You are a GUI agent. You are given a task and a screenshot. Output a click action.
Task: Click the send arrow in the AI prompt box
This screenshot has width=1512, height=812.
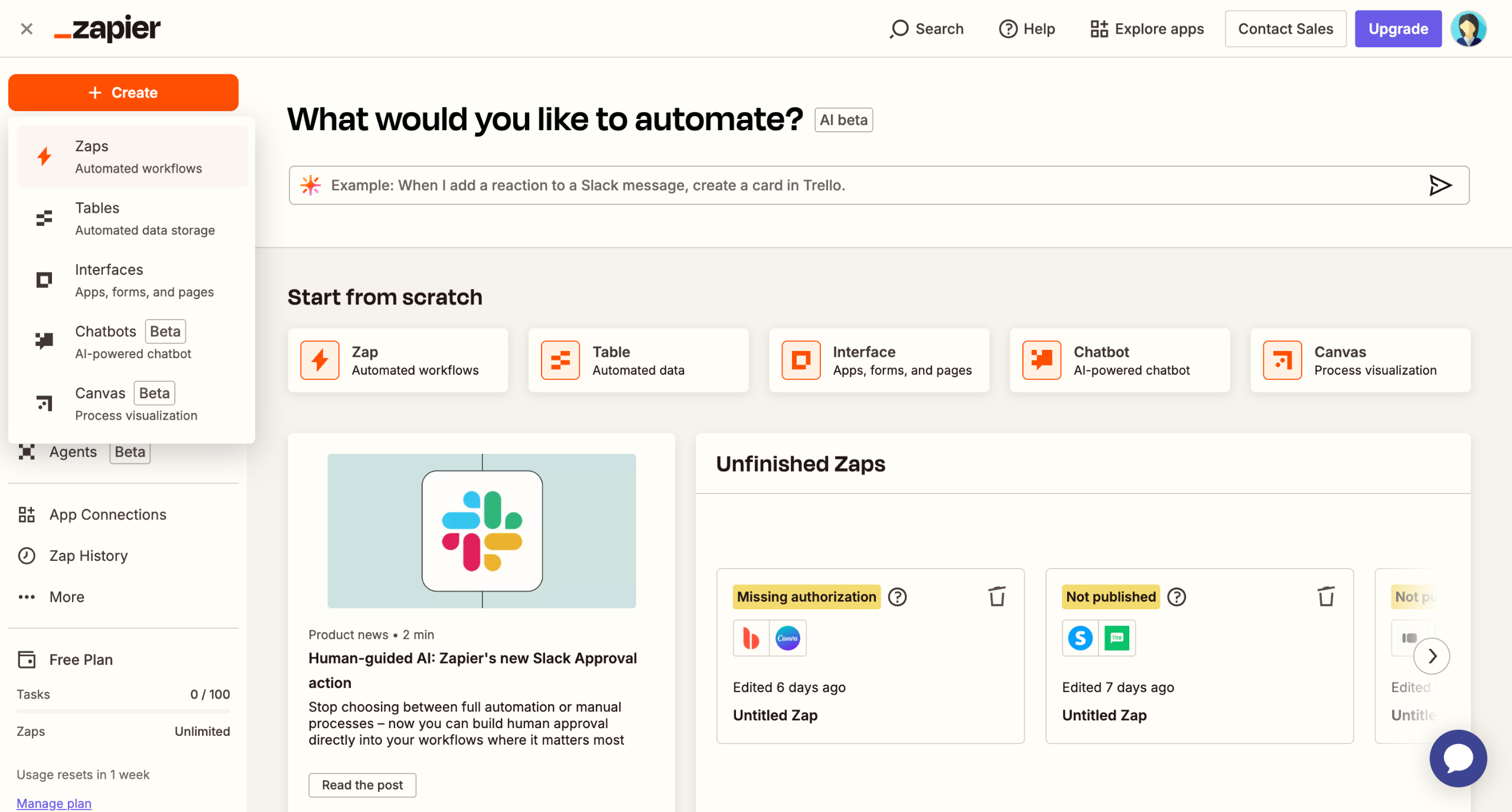coord(1440,185)
